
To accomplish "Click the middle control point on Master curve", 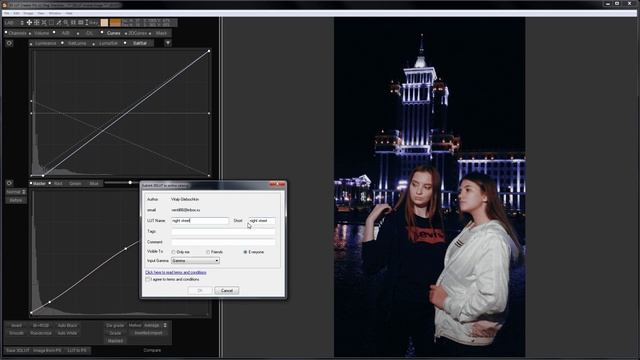I will click(125, 249).
